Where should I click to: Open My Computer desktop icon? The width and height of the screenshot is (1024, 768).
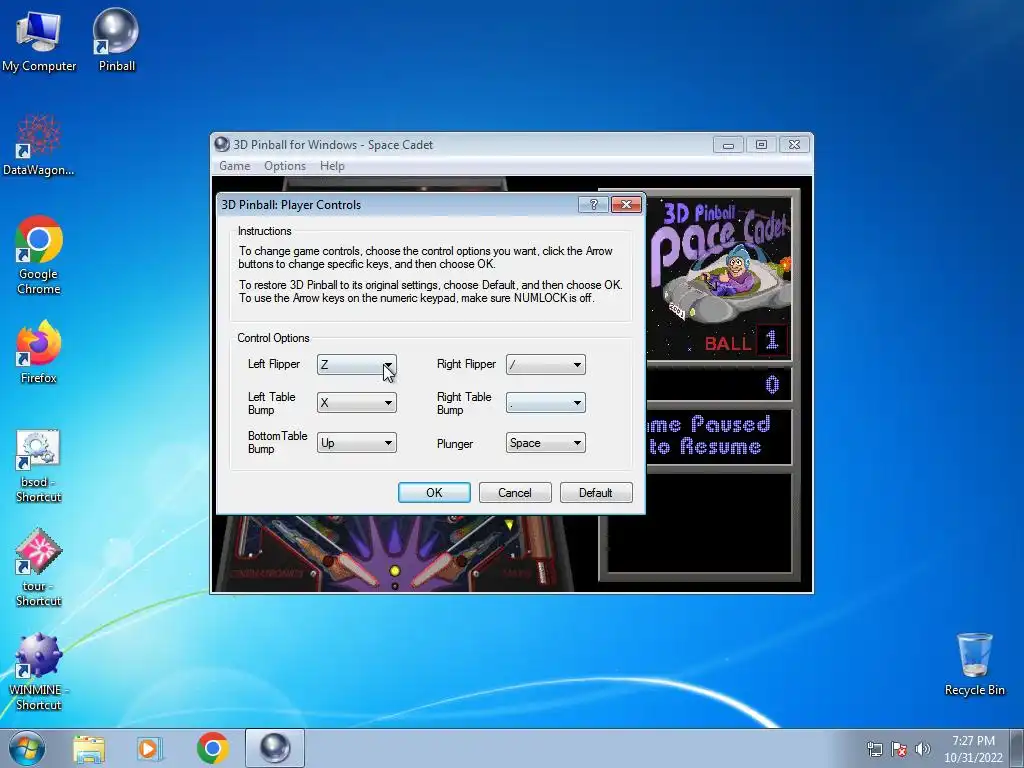coord(39,41)
